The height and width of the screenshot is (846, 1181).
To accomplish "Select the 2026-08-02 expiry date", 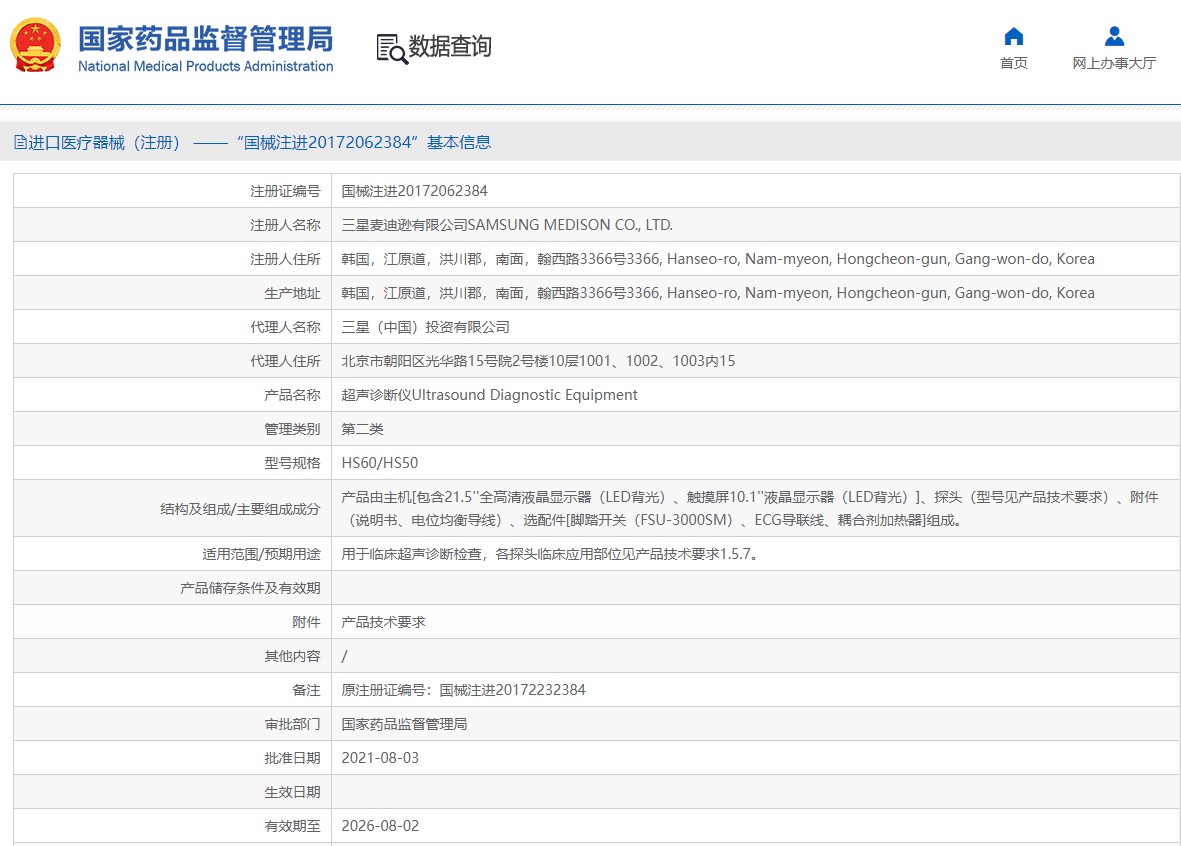I will point(380,826).
